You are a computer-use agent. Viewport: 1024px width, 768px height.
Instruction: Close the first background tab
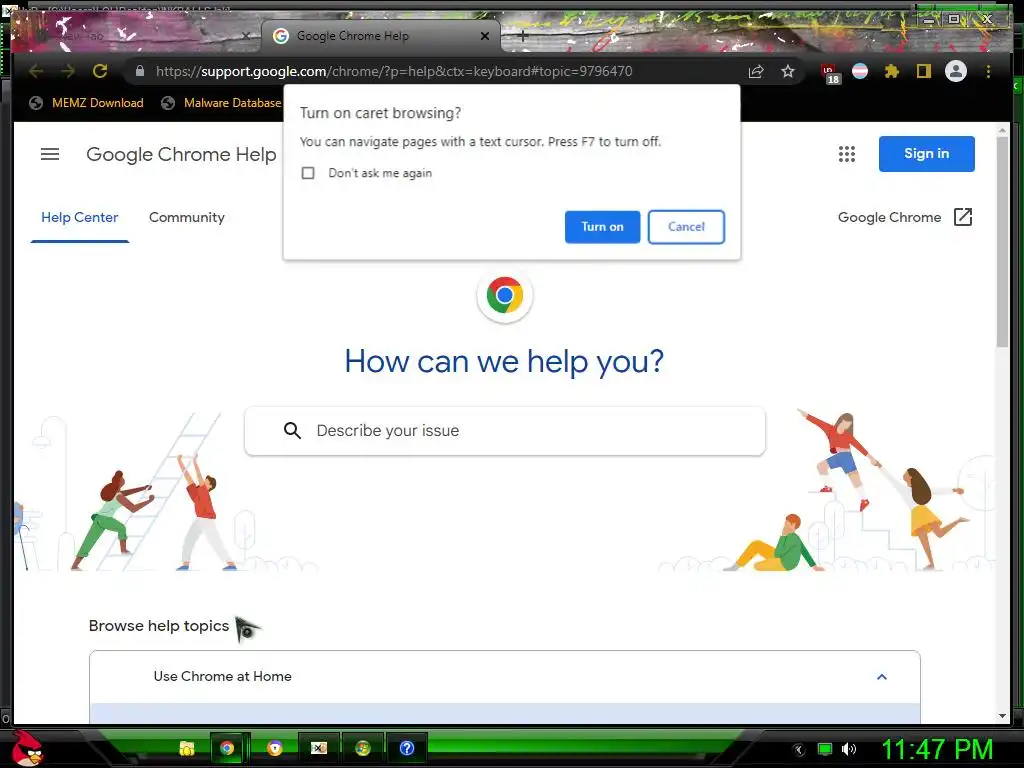pyautogui.click(x=247, y=36)
